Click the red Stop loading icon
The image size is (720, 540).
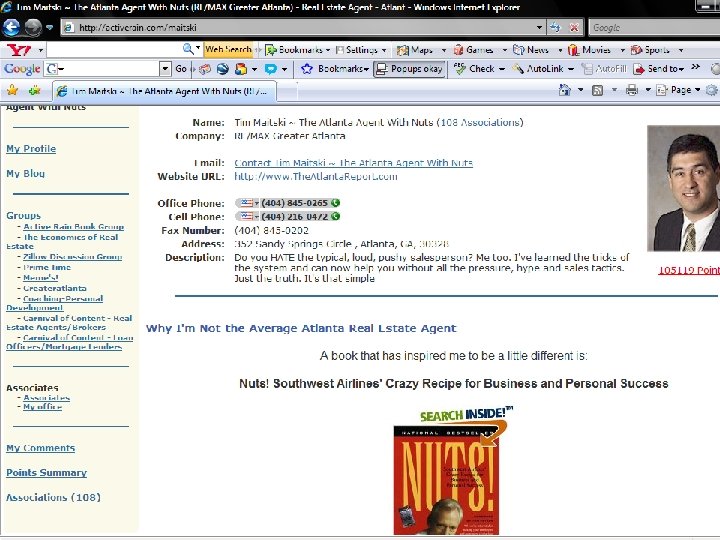click(574, 28)
